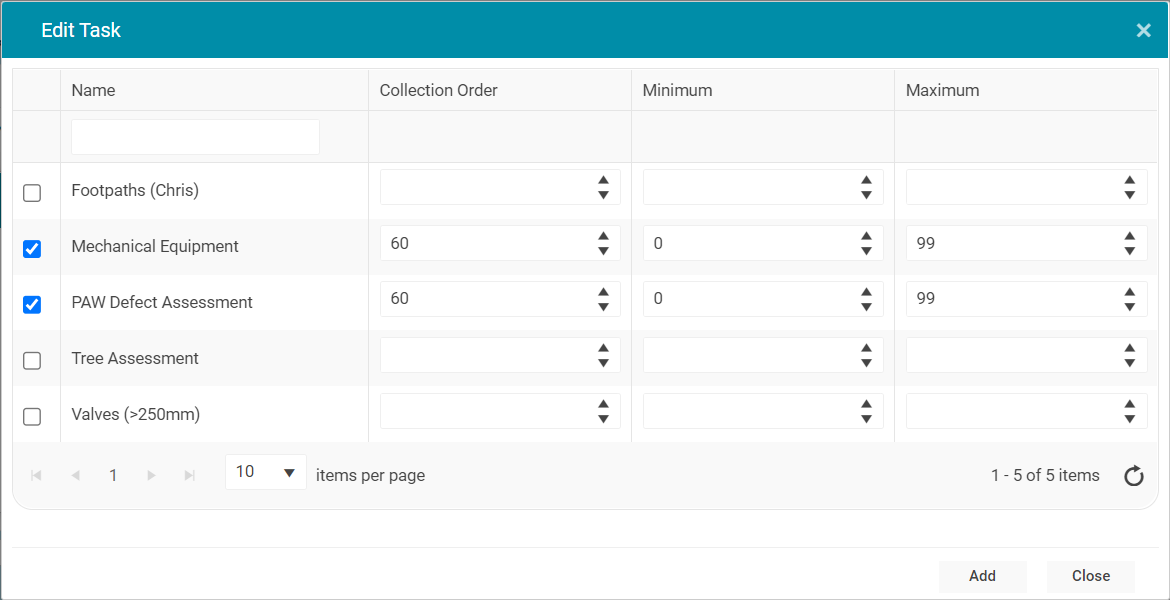Jump to the last page of results
Image resolution: width=1170 pixels, height=600 pixels.
pos(189,476)
